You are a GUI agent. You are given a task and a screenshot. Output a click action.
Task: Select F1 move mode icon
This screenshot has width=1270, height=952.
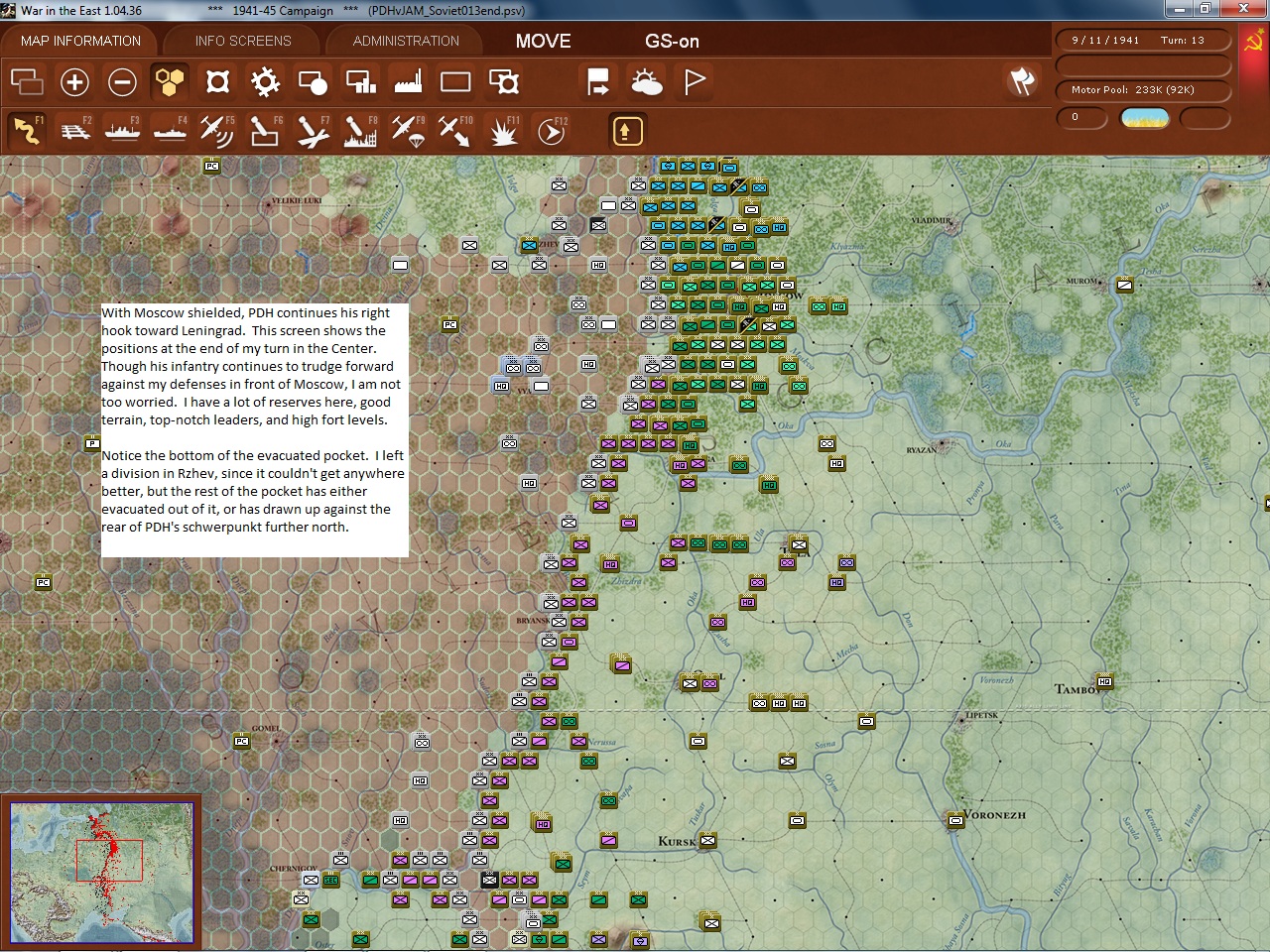27,130
